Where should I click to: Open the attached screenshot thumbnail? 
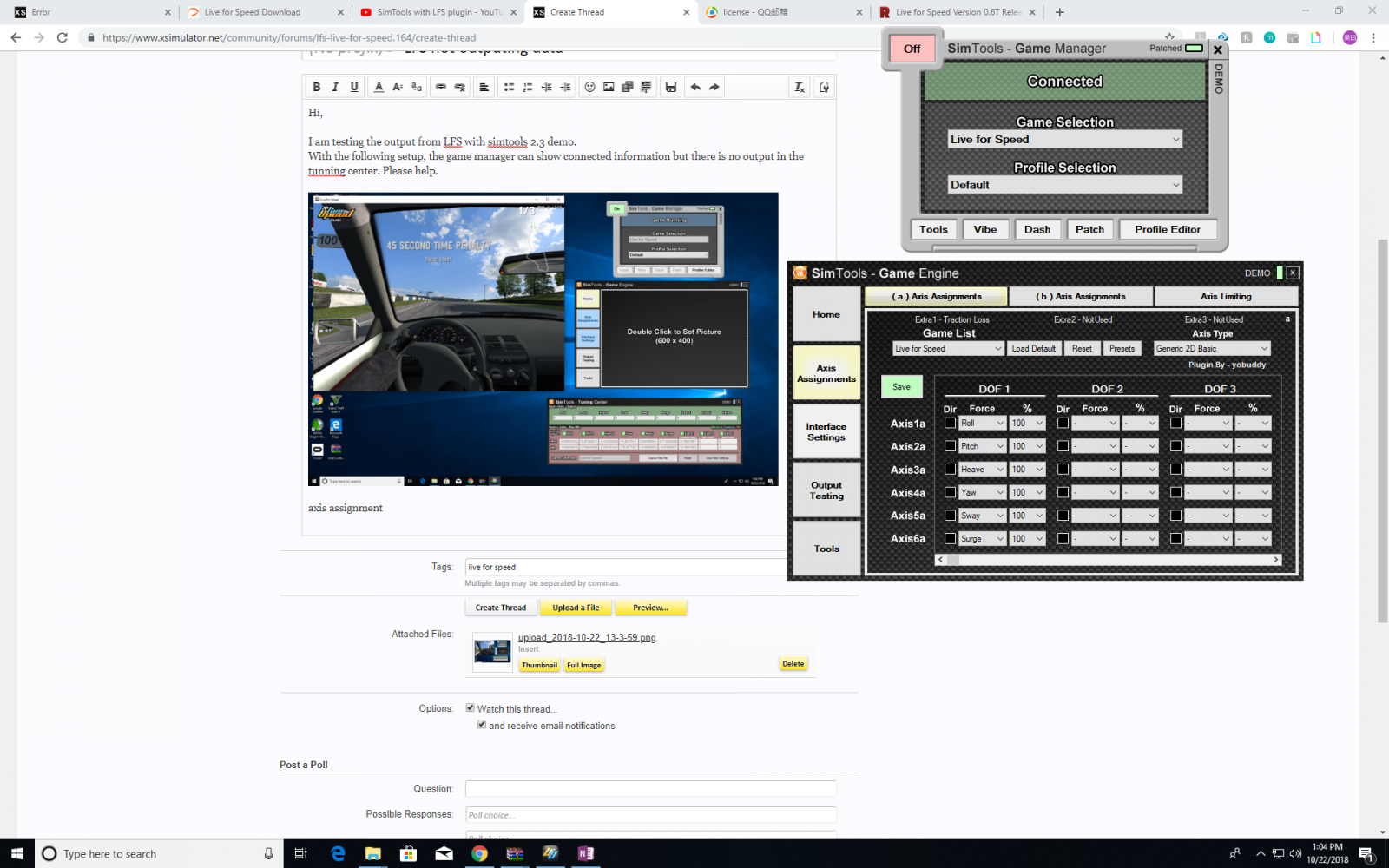click(492, 652)
